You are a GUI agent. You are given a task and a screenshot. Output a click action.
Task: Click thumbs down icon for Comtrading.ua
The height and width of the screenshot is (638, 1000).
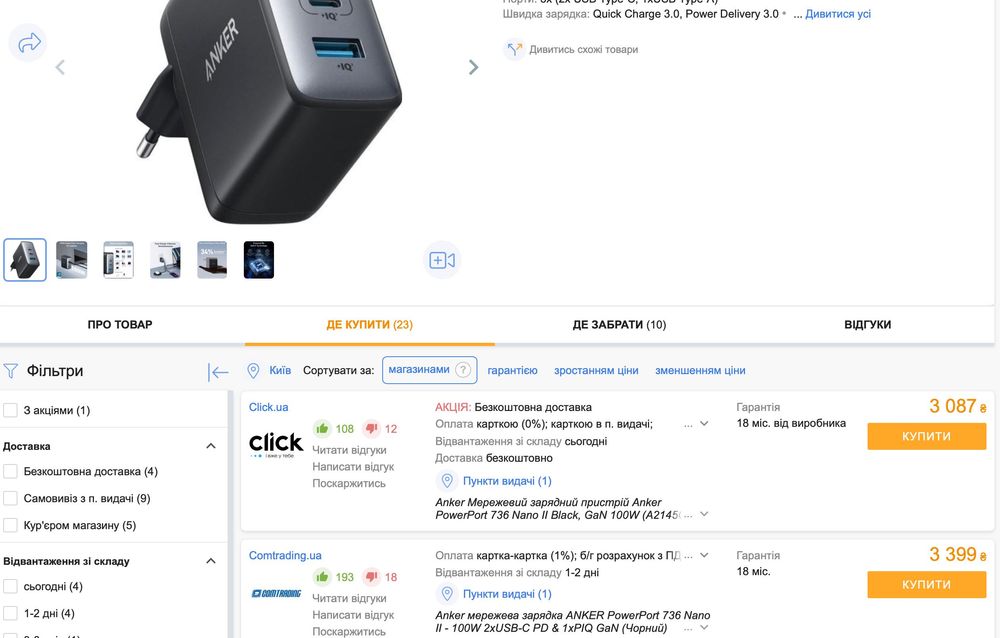[x=371, y=577]
